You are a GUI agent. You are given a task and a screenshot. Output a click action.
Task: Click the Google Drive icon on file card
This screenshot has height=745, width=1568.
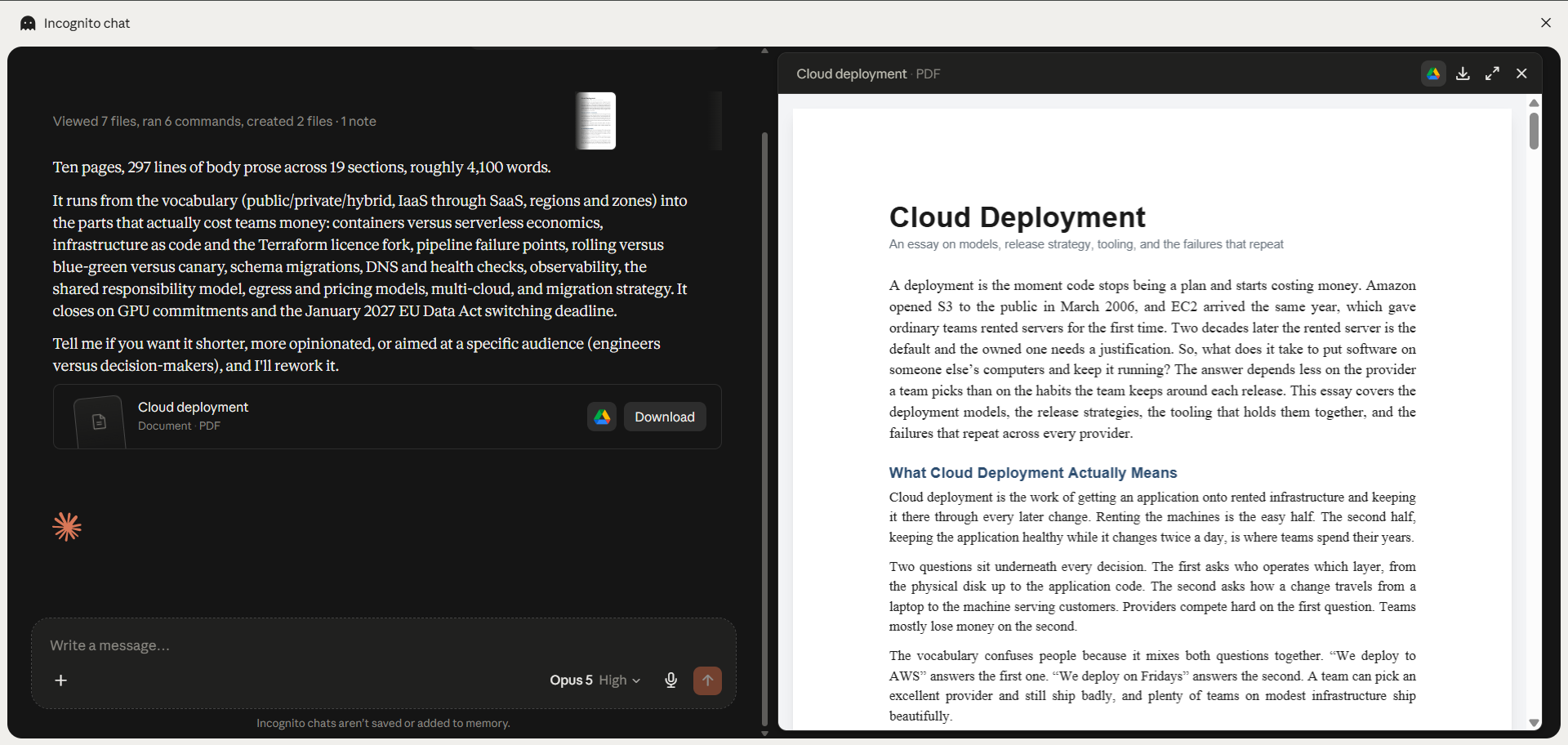click(x=602, y=417)
